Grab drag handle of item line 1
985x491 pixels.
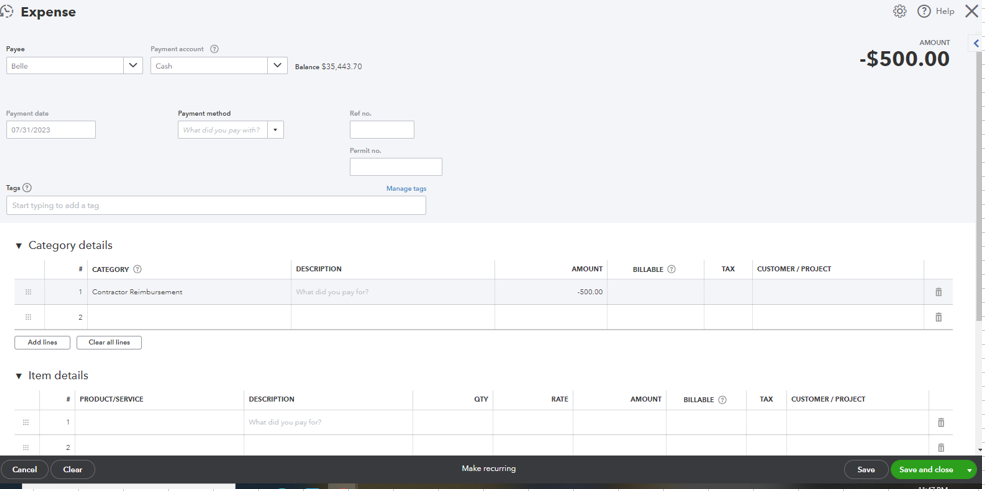[x=26, y=423]
